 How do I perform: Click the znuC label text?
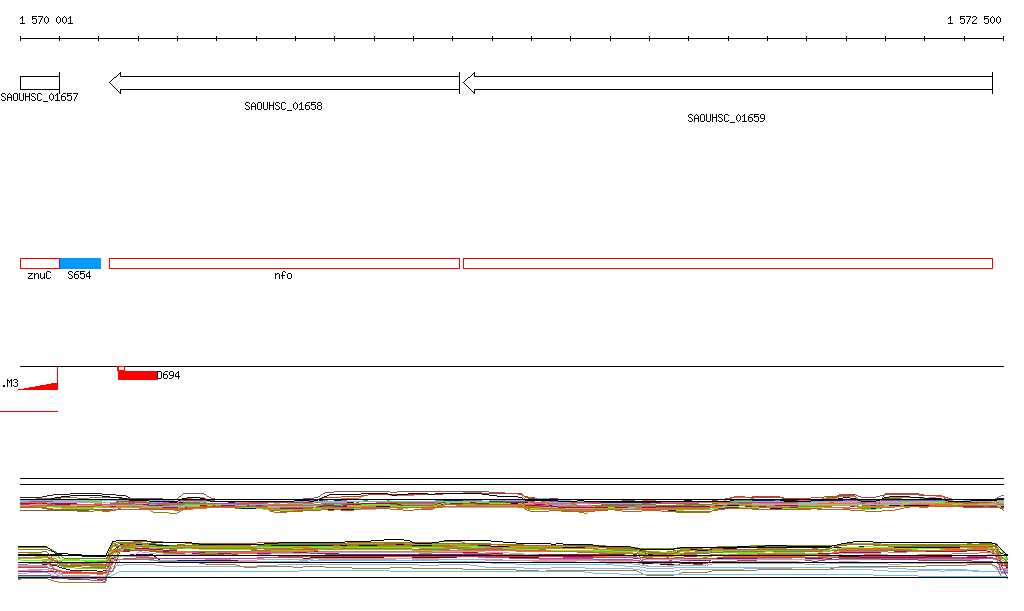tap(39, 275)
